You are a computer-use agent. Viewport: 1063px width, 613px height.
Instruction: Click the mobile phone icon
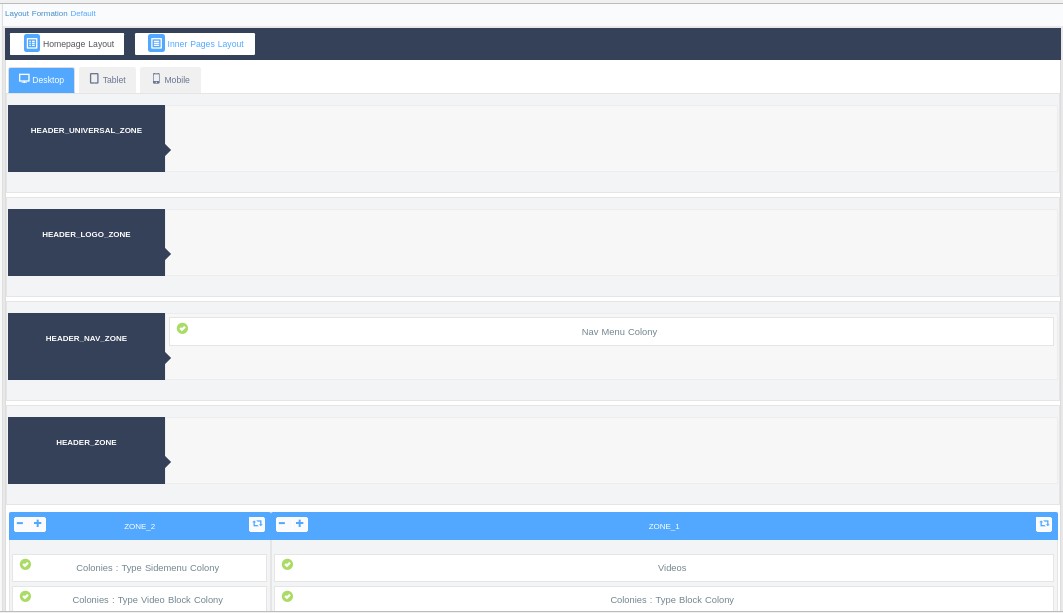156,79
